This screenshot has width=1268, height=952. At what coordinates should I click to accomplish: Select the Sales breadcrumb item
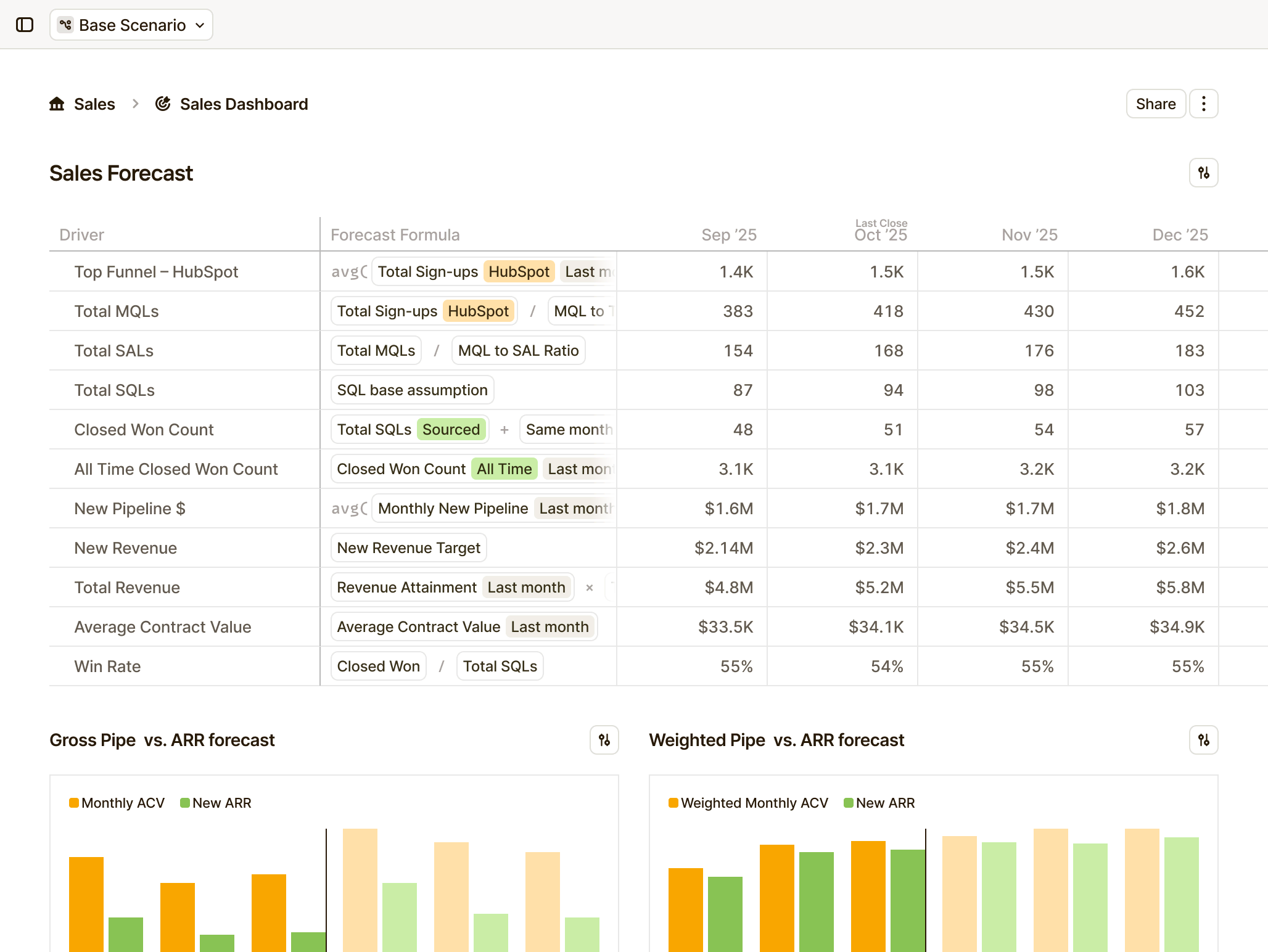point(94,104)
